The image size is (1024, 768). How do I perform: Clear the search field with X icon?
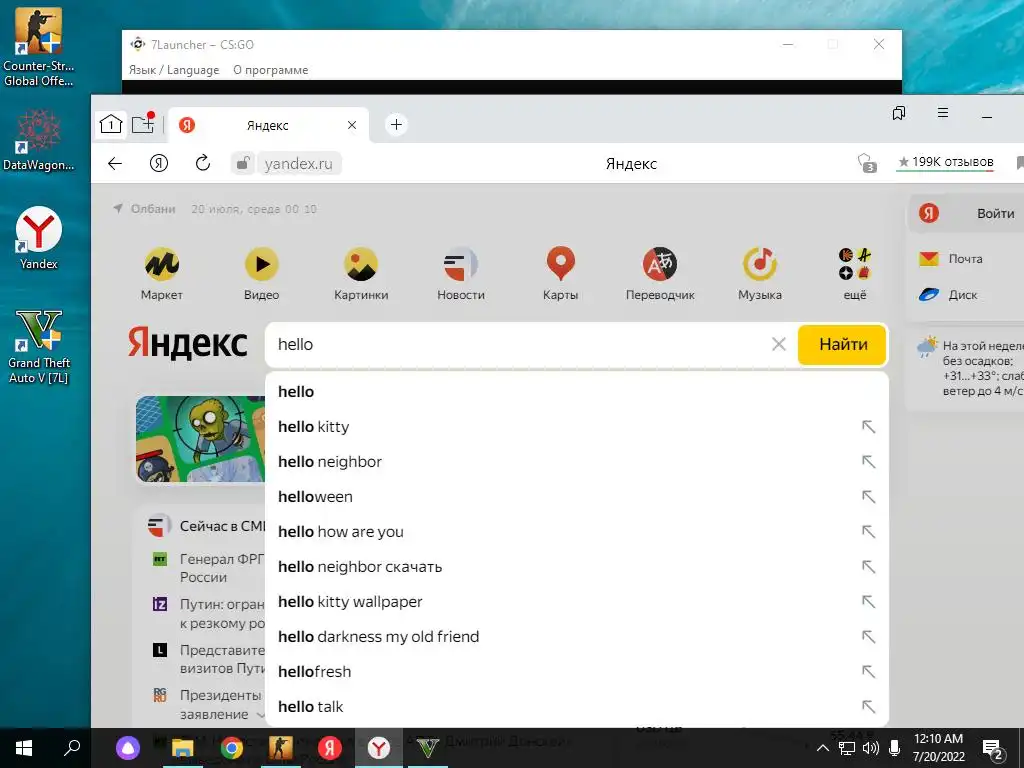point(778,344)
